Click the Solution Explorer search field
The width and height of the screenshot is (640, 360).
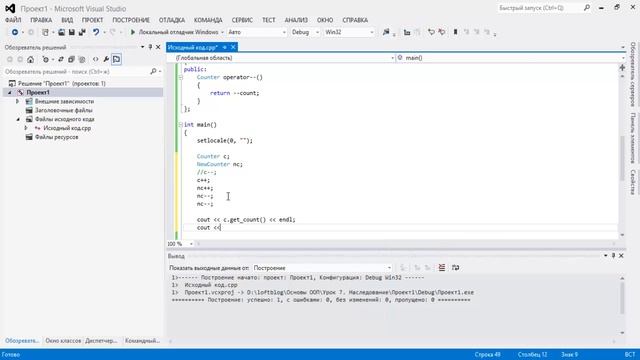(x=77, y=71)
